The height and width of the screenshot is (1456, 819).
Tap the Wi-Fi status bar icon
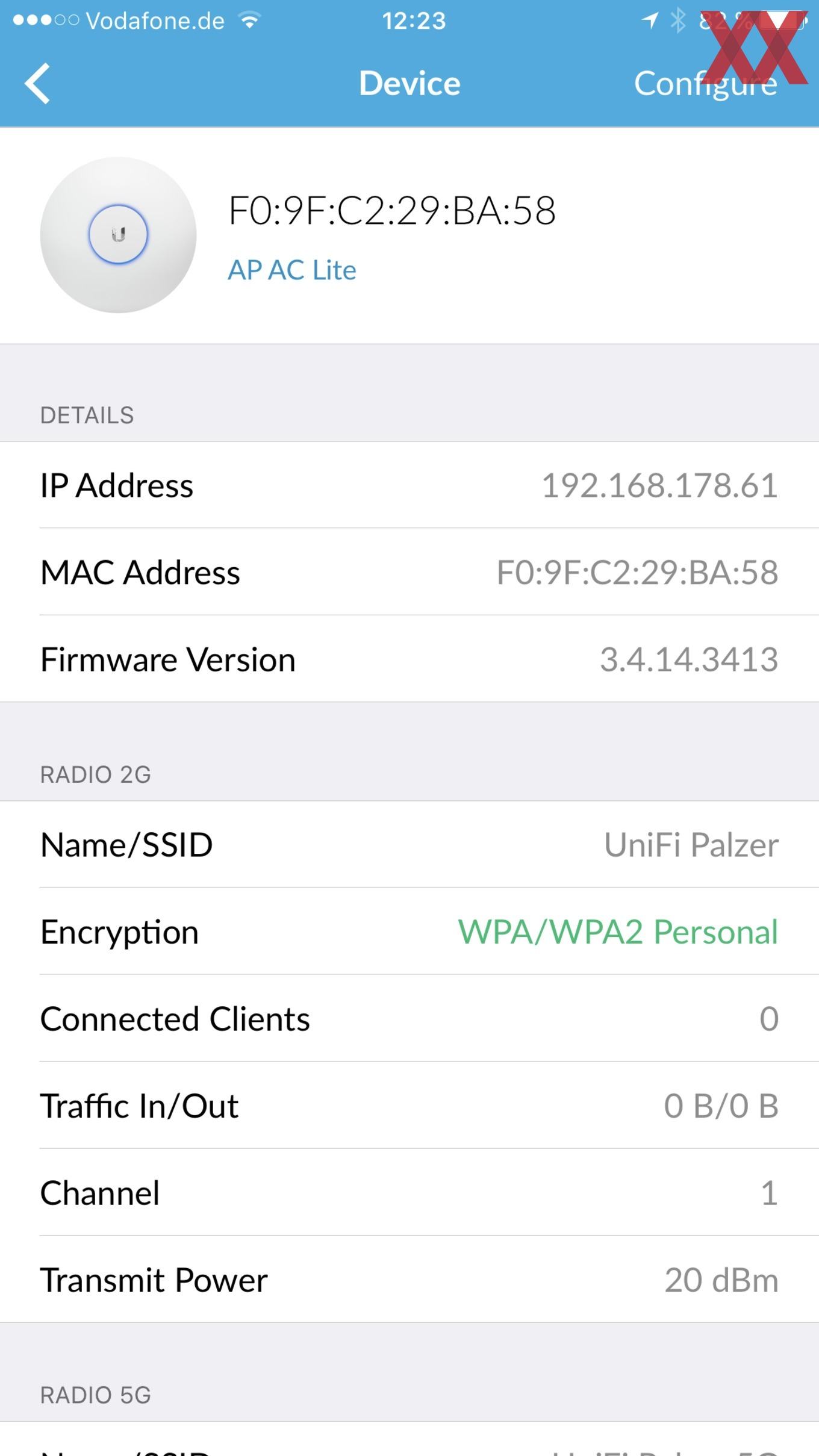point(249,21)
